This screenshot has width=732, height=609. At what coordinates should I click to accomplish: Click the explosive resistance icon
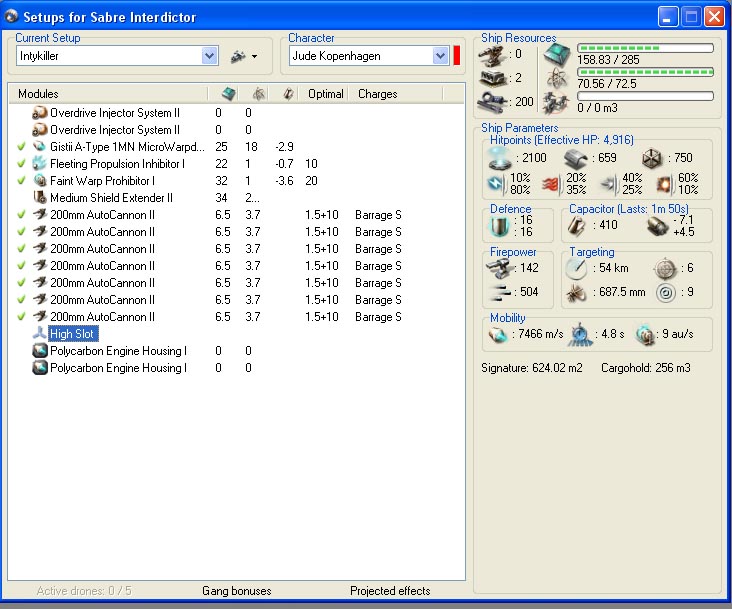[x=665, y=184]
